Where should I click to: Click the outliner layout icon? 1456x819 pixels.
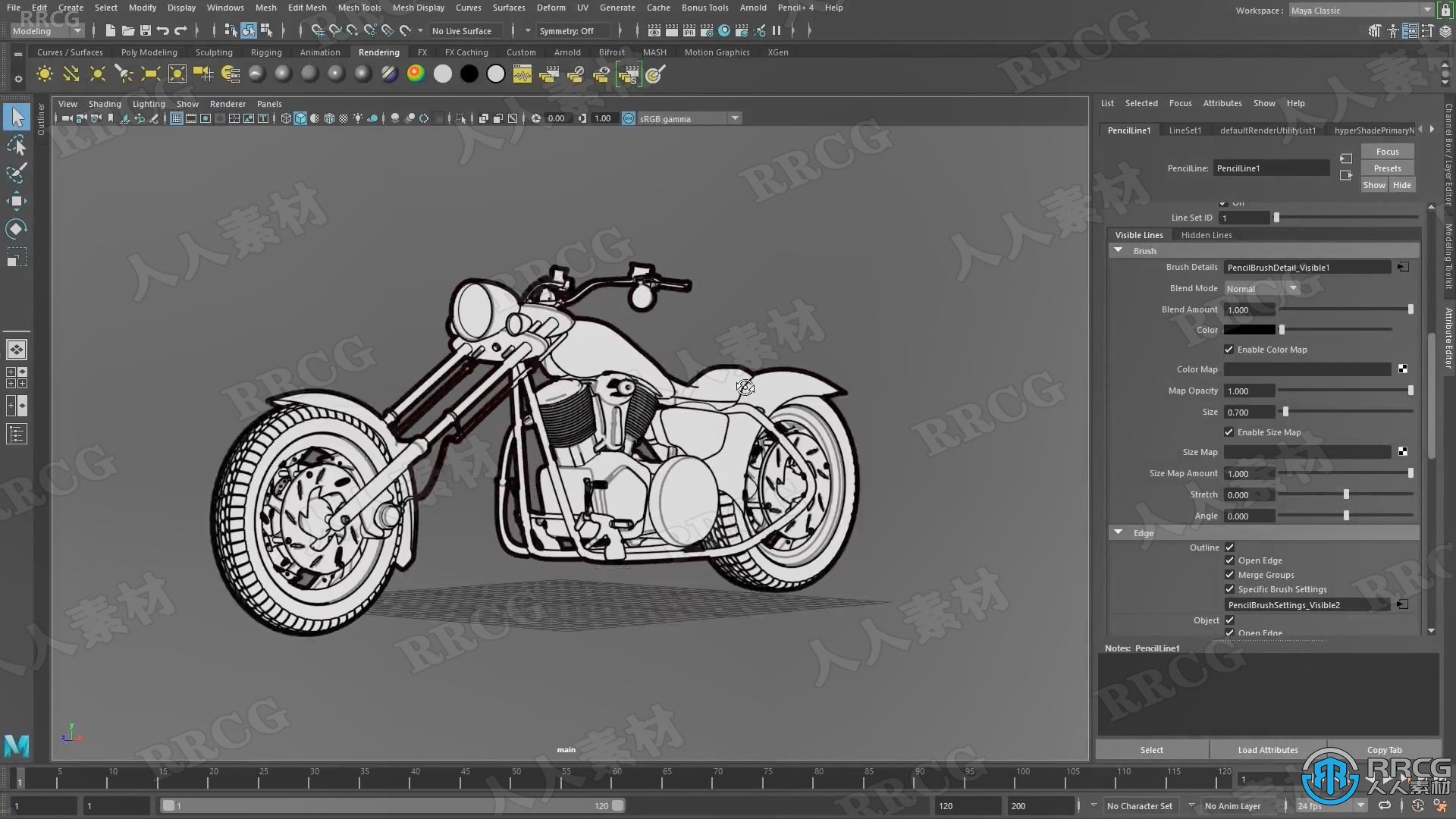point(17,435)
